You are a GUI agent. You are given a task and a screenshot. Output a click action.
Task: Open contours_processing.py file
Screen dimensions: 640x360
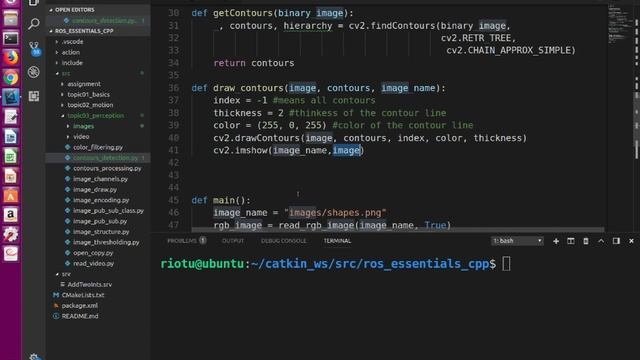pyautogui.click(x=107, y=168)
